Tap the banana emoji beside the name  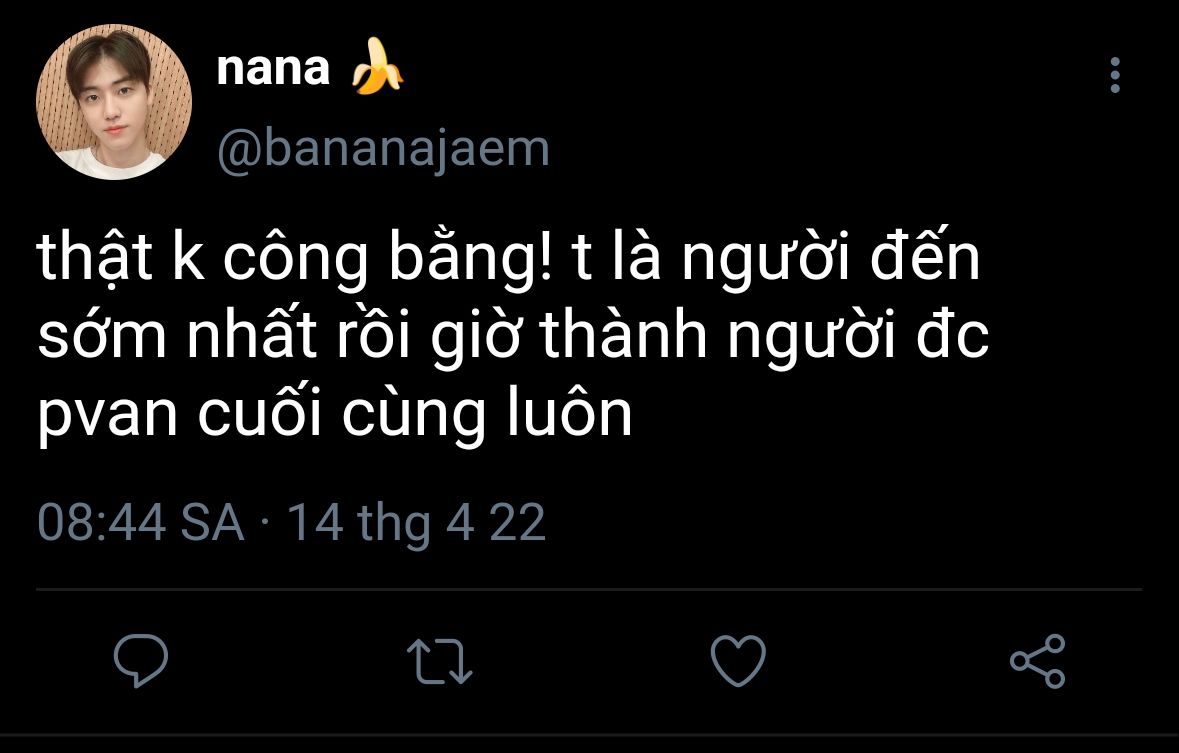point(378,70)
